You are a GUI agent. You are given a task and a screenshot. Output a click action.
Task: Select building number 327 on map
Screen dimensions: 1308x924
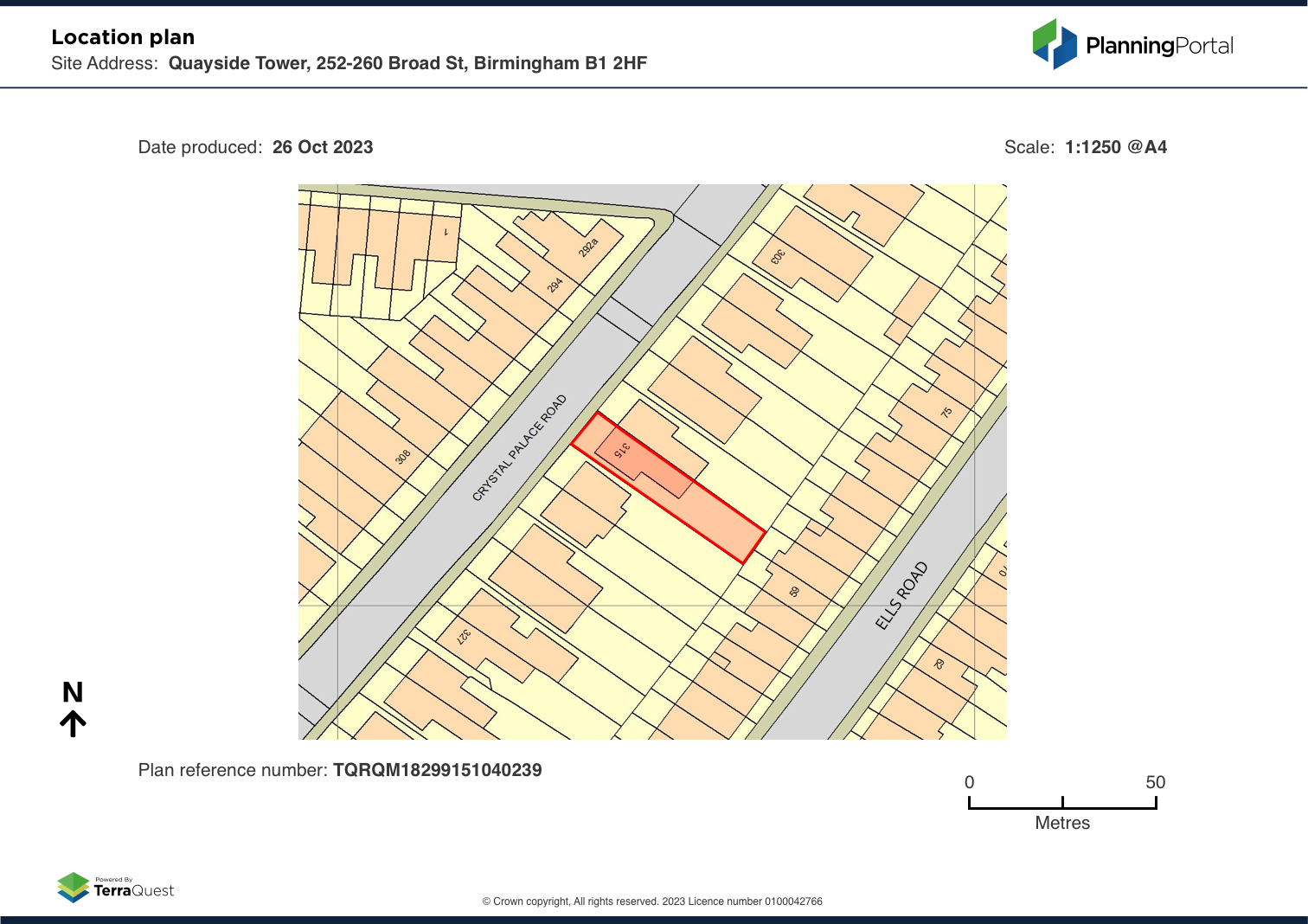[465, 636]
